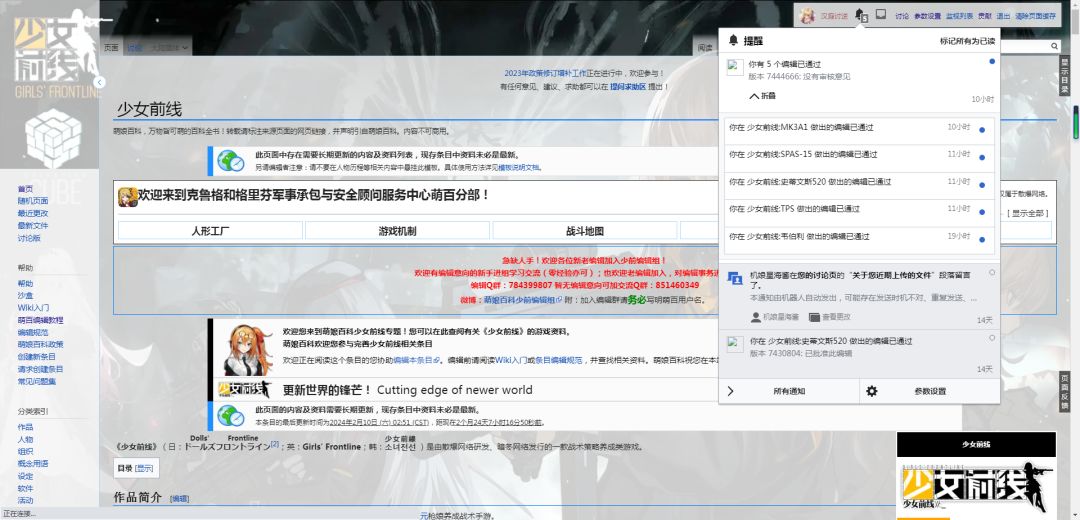Mark the SPAS-15 notification as read

tap(982, 157)
